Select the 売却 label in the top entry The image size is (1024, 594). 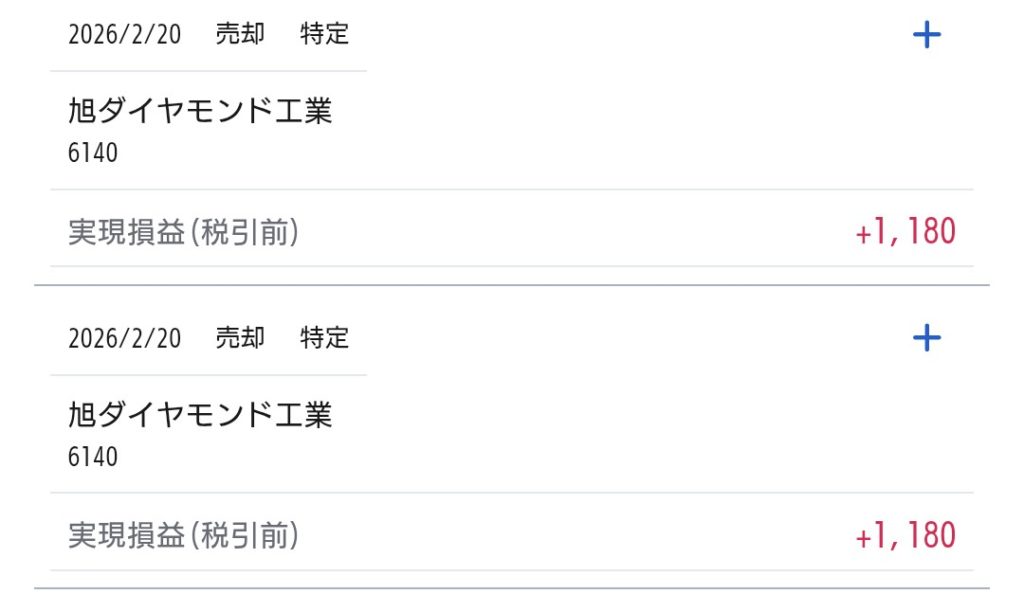(x=240, y=34)
